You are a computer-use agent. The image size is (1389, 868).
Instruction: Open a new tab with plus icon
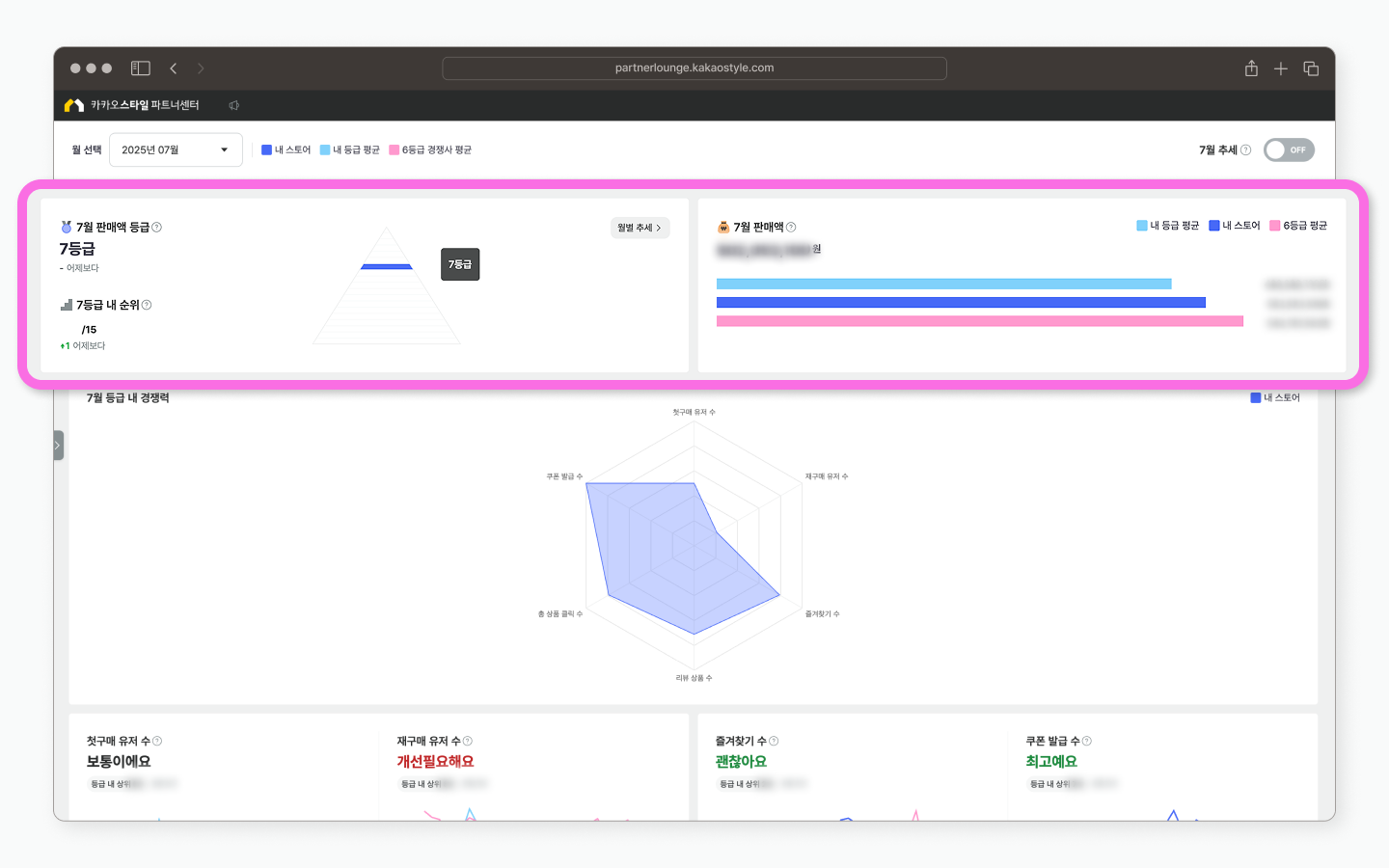(1281, 68)
